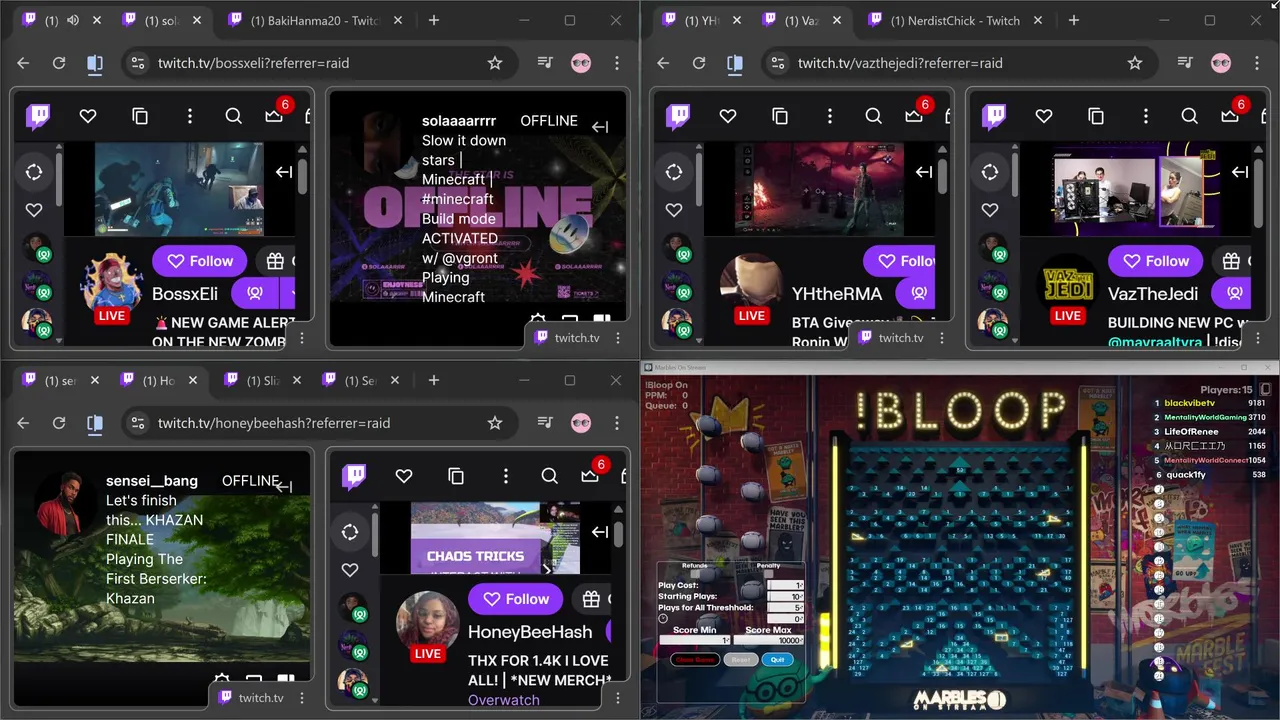Open new tab in bottom-left window
The image size is (1280, 720).
coord(433,380)
